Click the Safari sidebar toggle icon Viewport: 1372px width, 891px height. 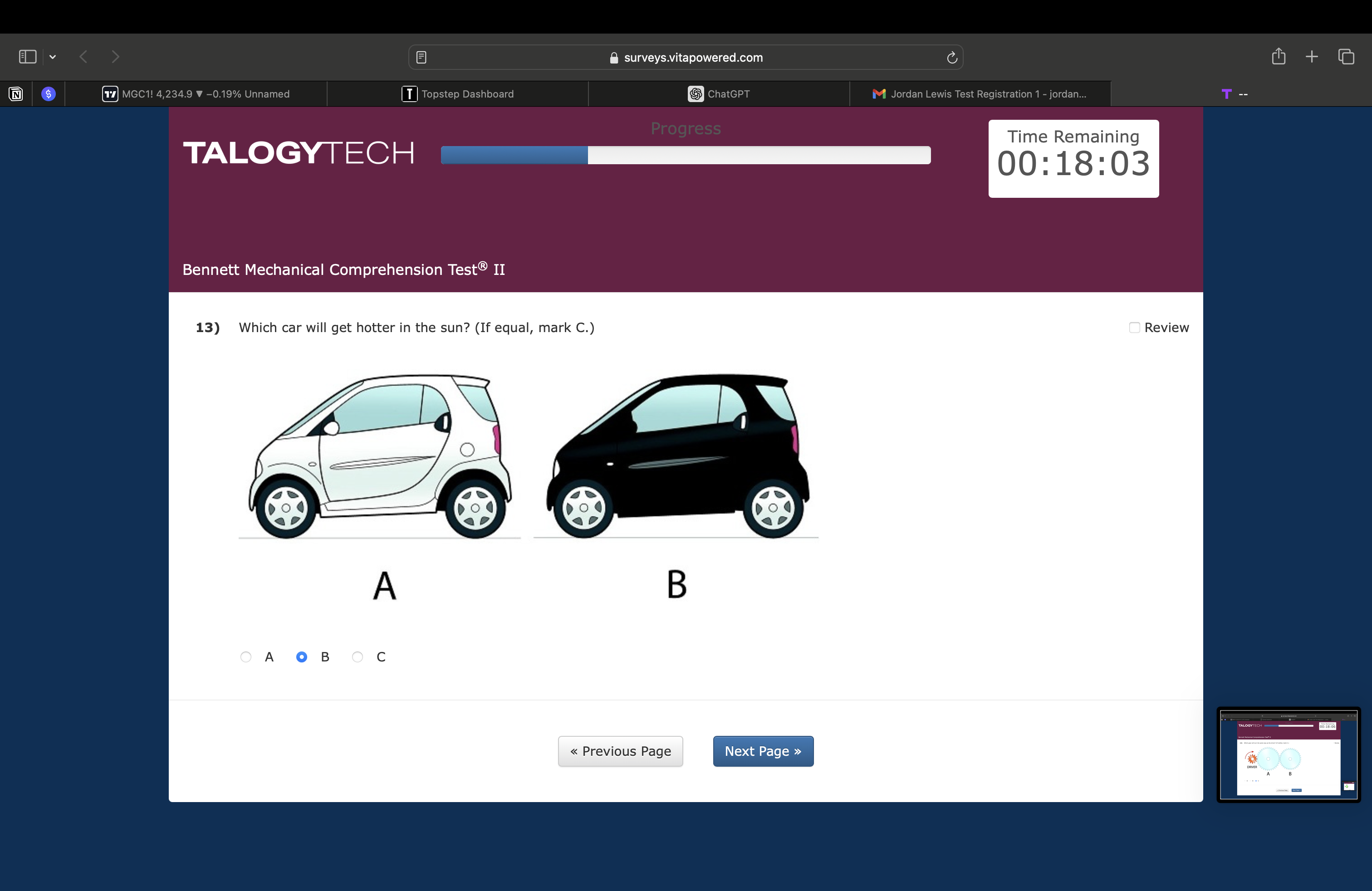click(27, 56)
